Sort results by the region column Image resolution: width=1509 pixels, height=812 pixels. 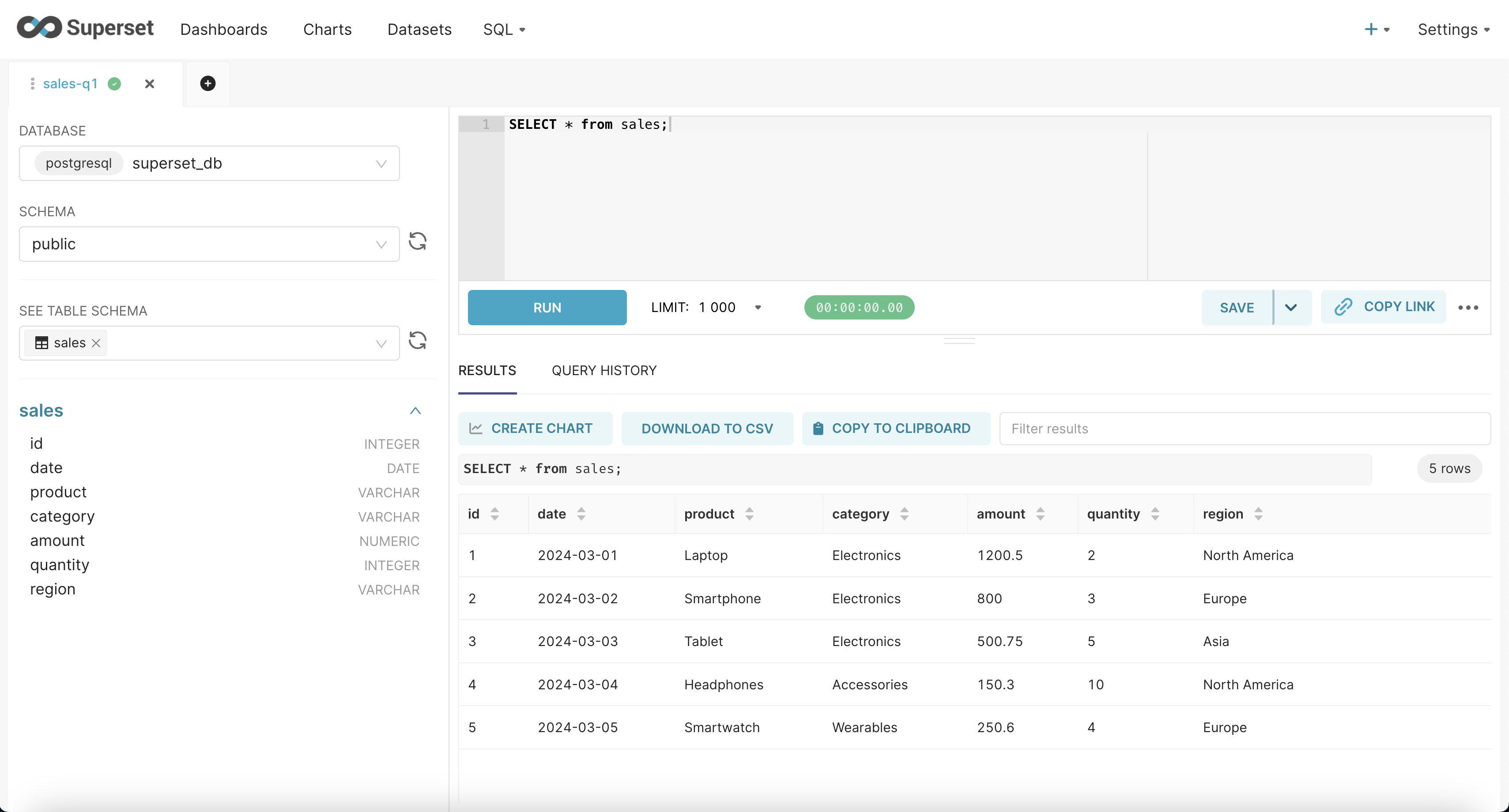(x=1258, y=514)
